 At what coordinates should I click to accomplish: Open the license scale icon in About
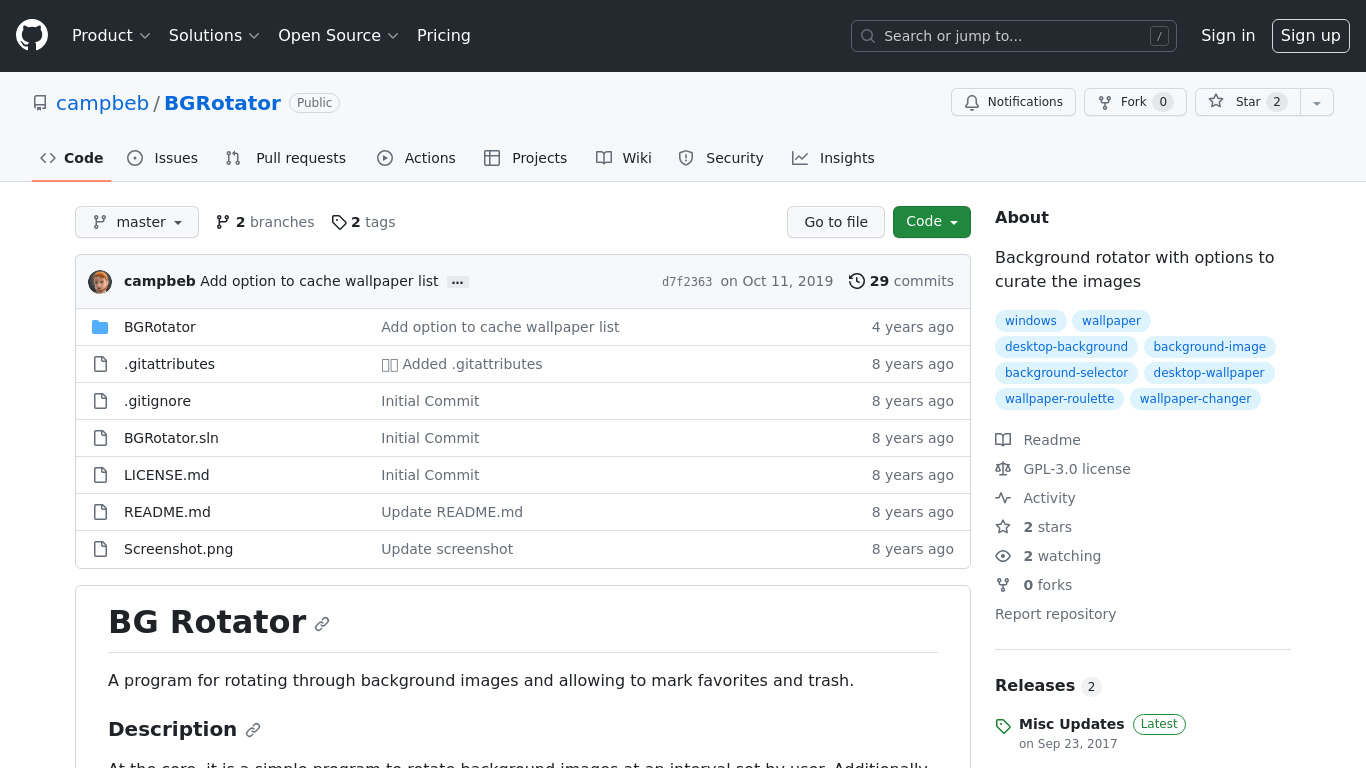click(1003, 469)
